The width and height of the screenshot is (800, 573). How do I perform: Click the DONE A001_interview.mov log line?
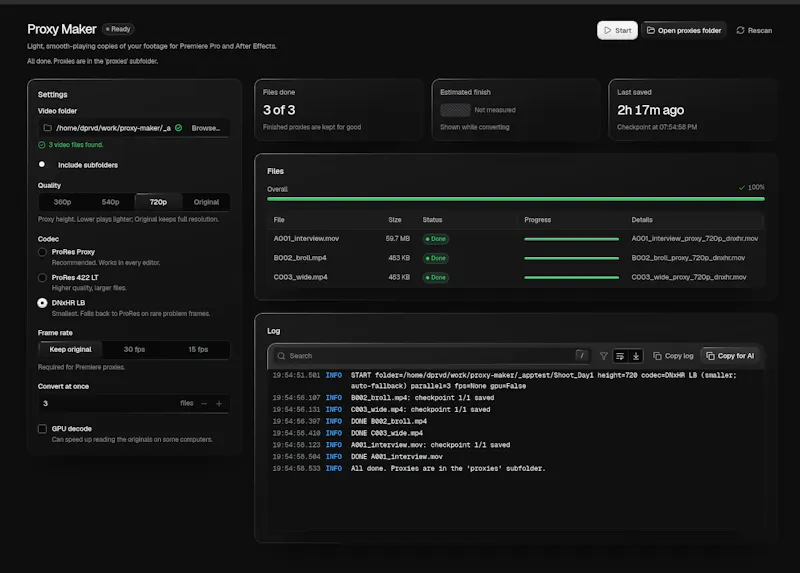point(396,457)
